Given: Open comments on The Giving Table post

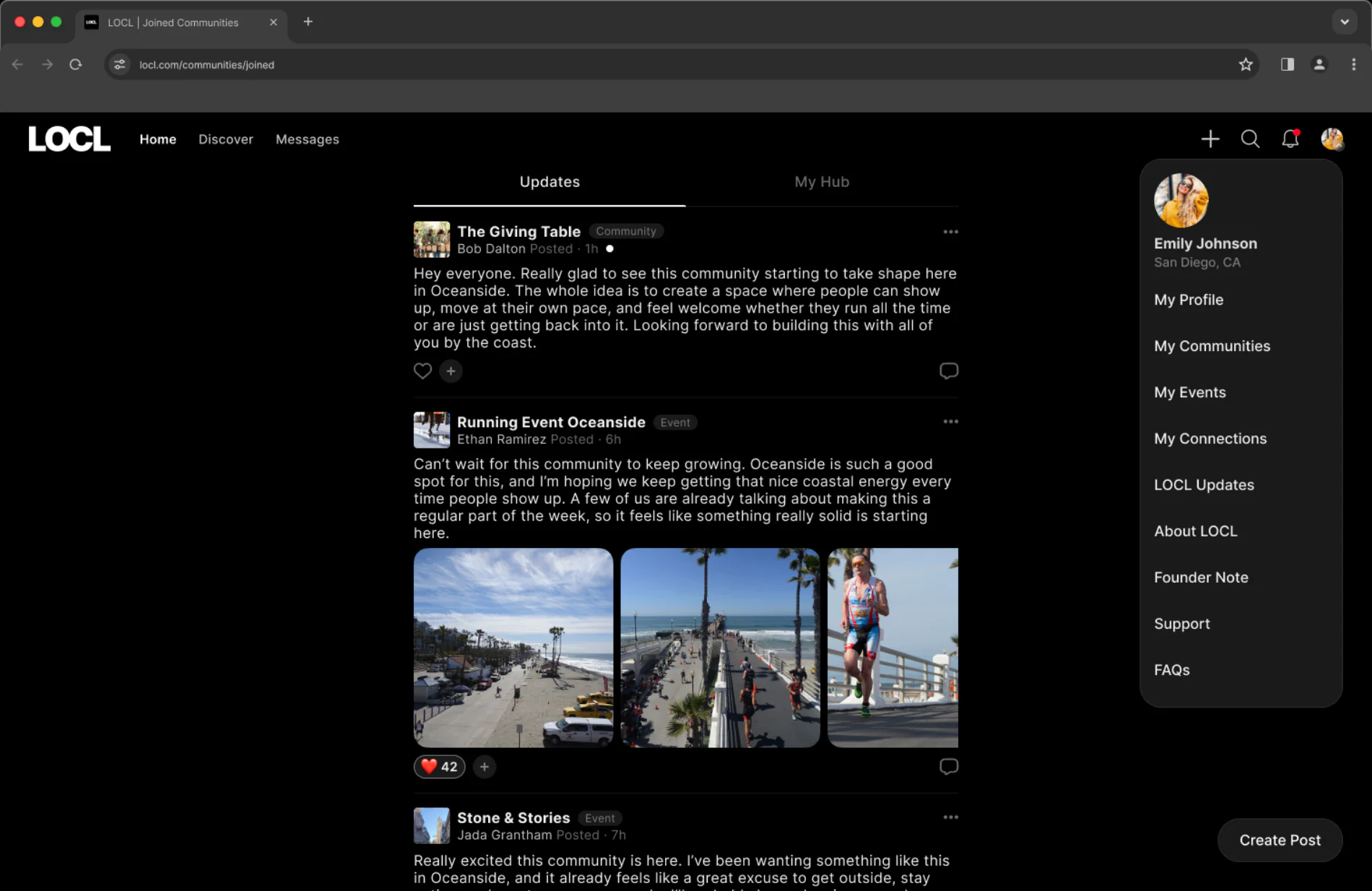Looking at the screenshot, I should point(949,370).
